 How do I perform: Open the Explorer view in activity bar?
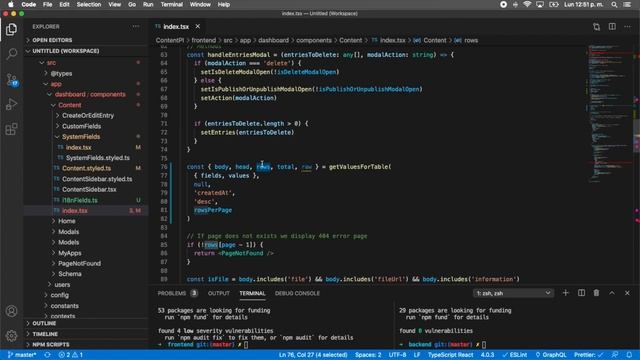pyautogui.click(x=11, y=29)
